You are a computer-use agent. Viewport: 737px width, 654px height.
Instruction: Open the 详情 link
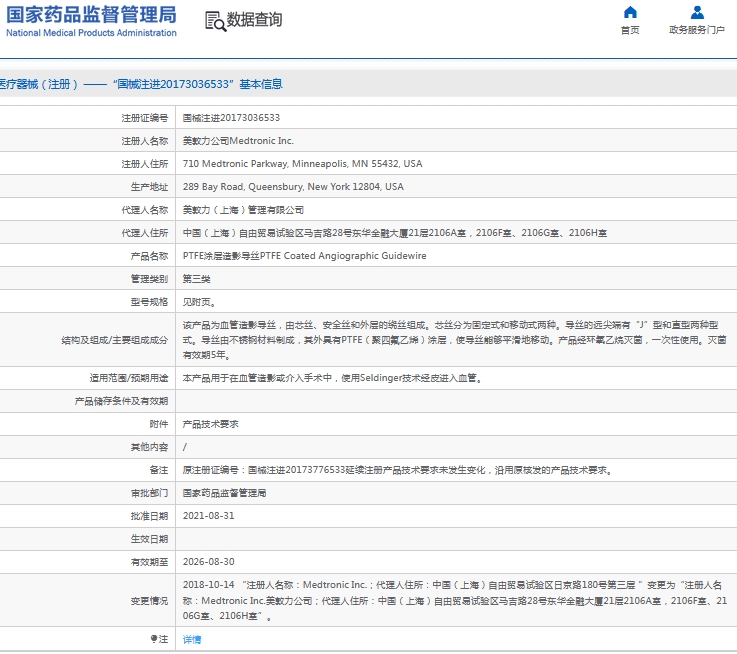pos(192,639)
